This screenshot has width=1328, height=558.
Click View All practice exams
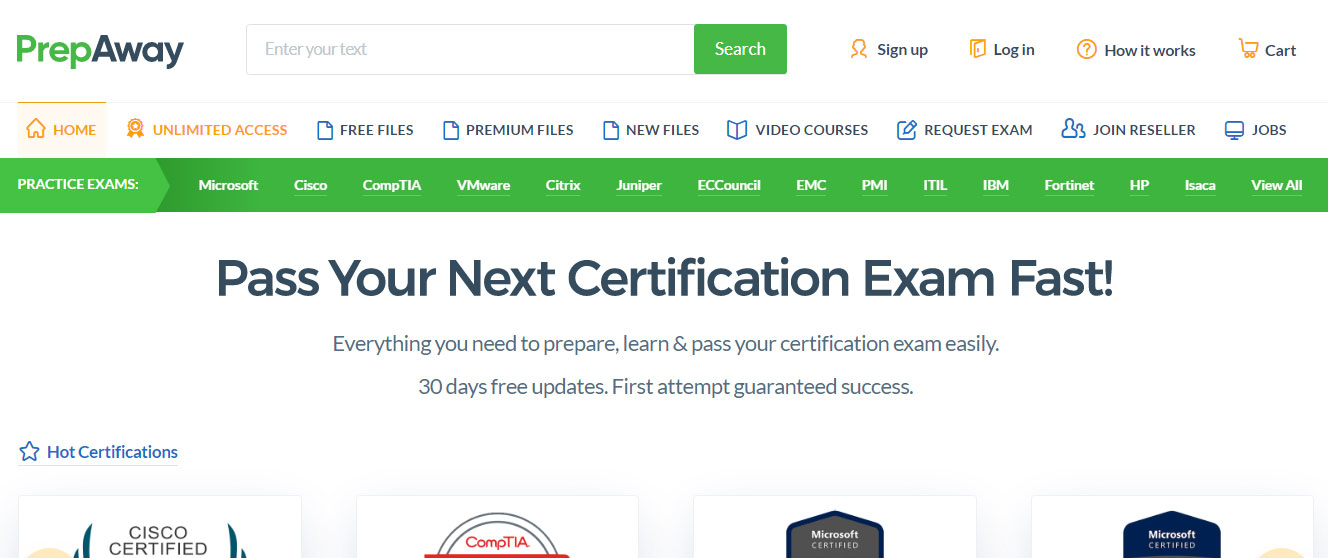pos(1276,185)
